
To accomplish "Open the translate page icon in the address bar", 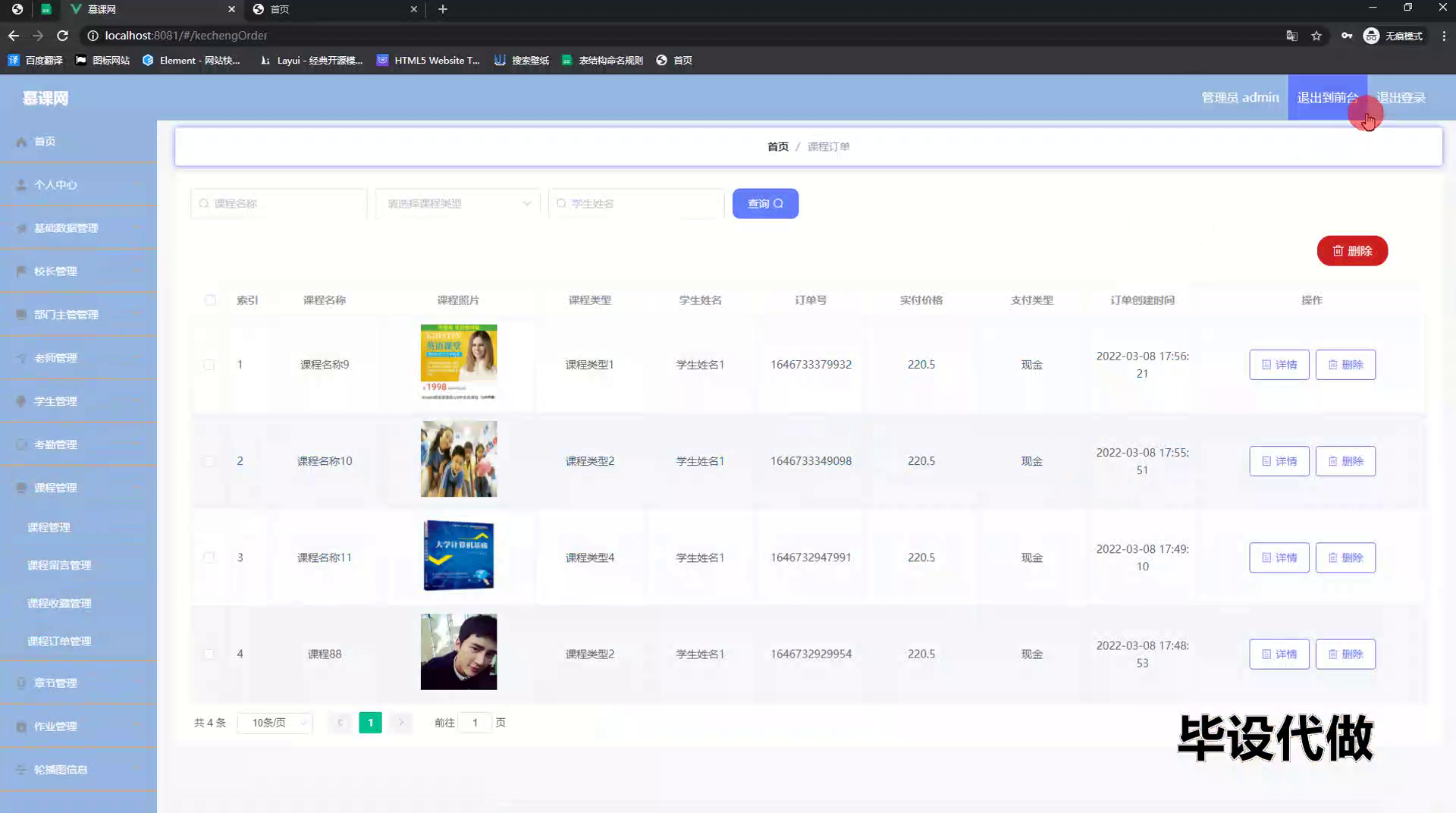I will pos(1291,36).
